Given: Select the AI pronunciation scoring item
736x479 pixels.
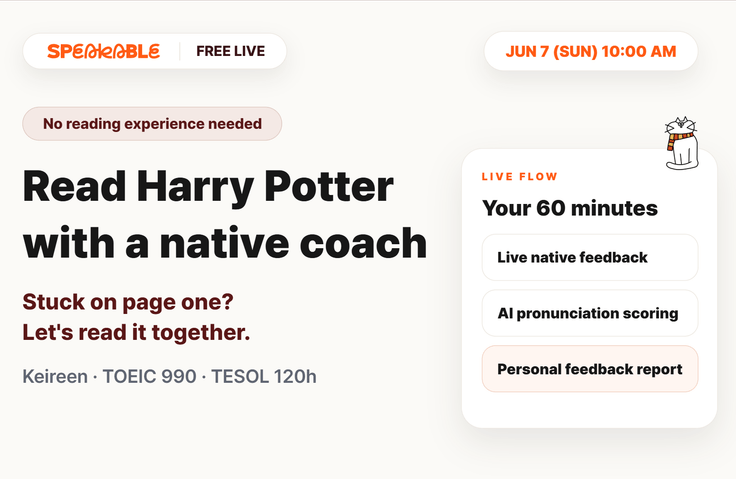Looking at the screenshot, I should click(590, 313).
